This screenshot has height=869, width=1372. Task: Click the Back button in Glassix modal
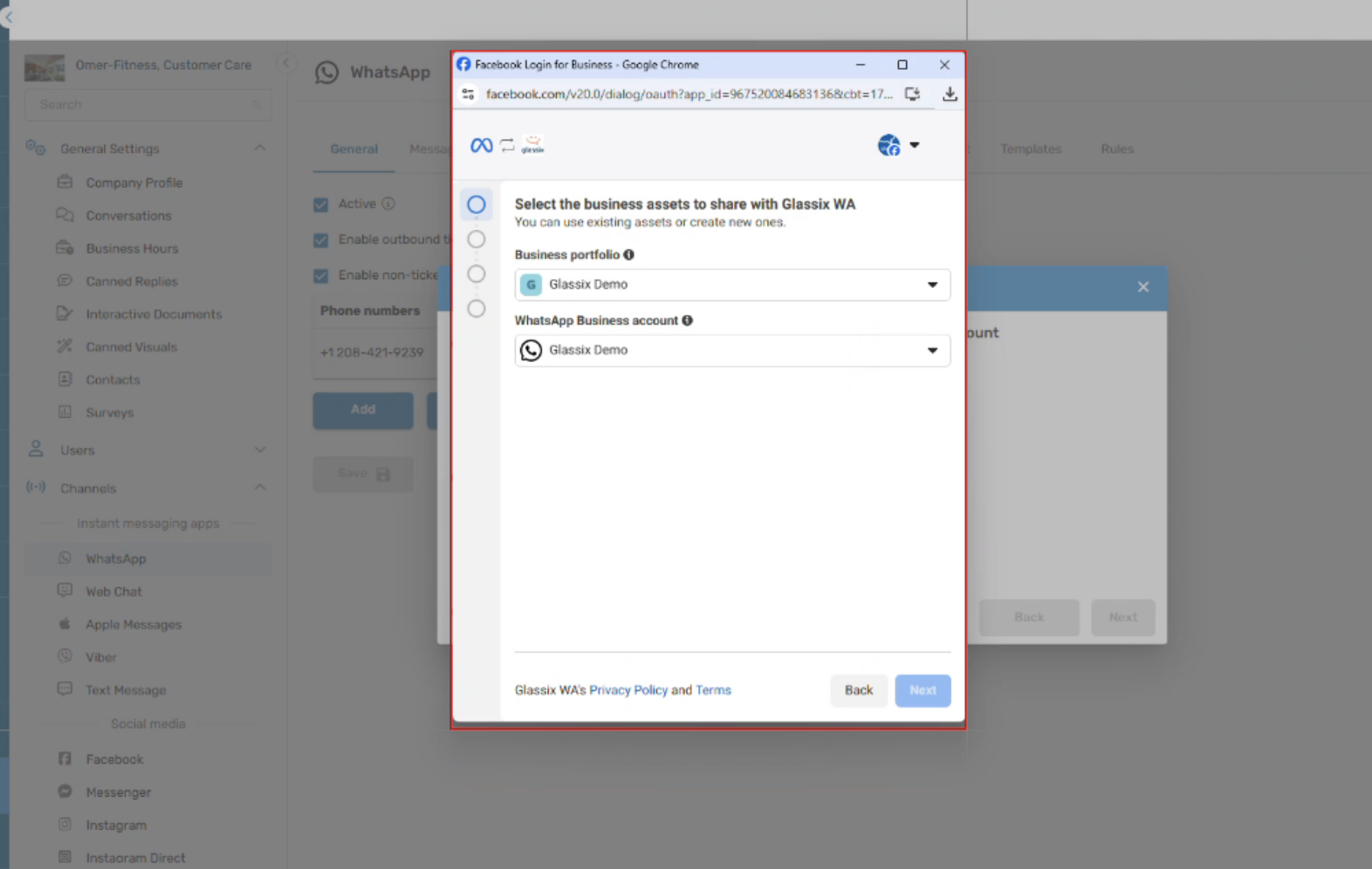pos(1029,617)
